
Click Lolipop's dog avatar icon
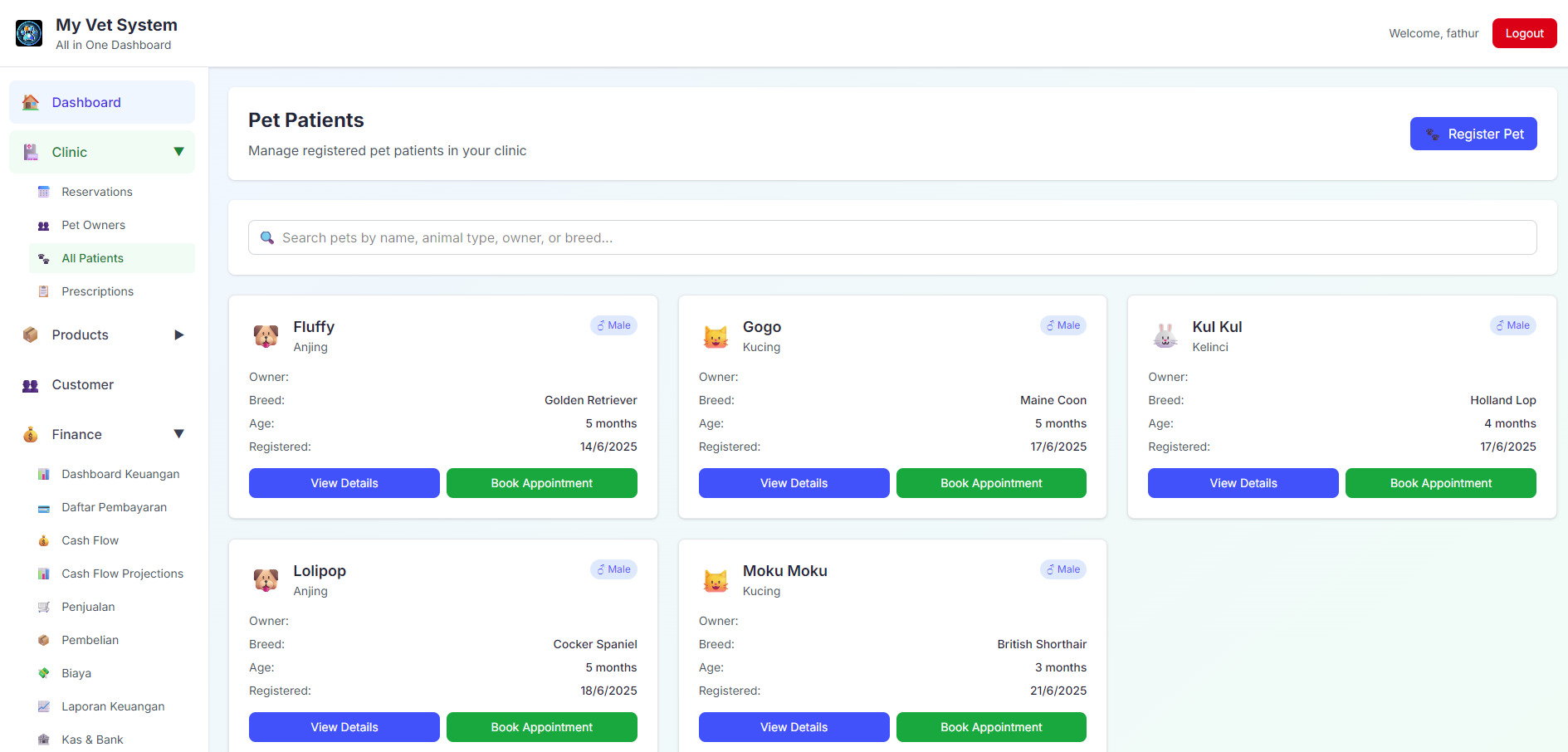pos(266,580)
